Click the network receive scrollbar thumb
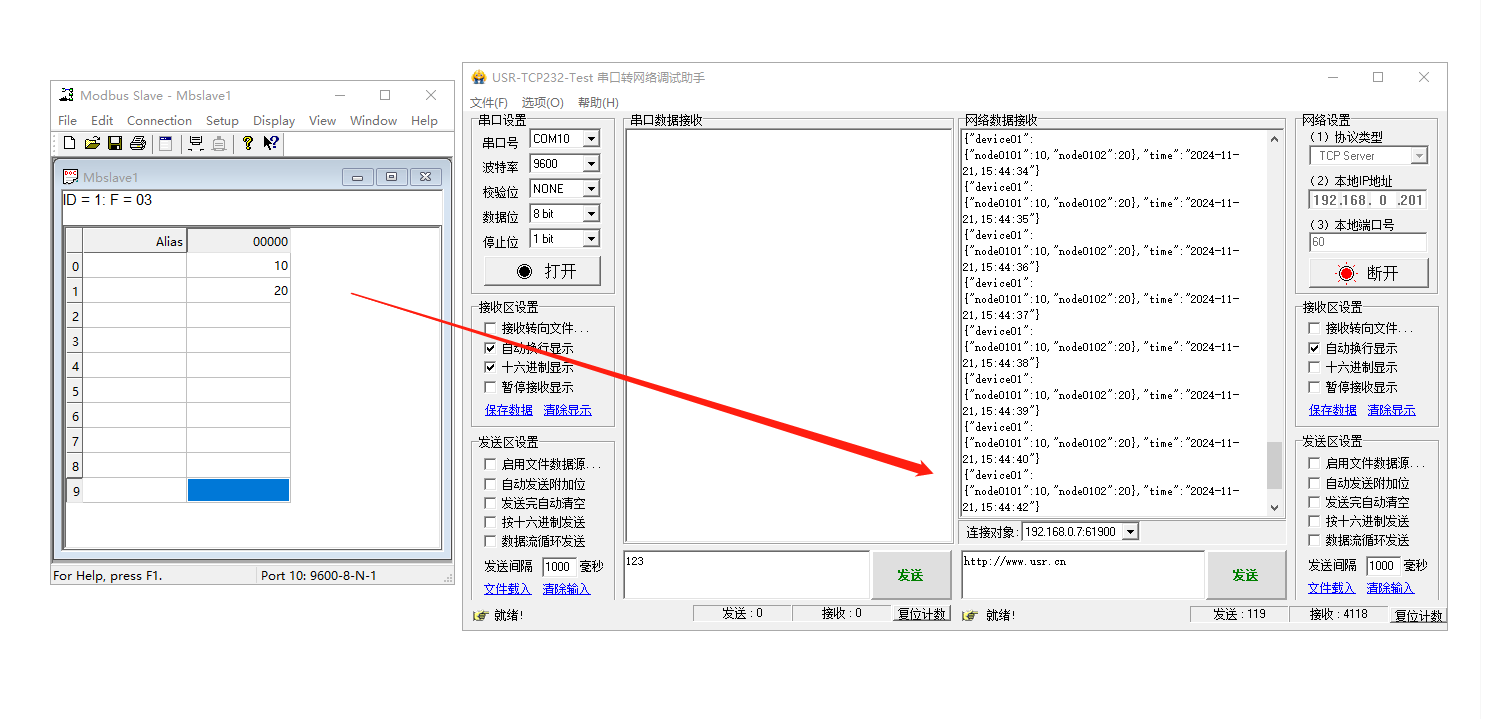This screenshot has width=1499, height=719. [x=1274, y=466]
